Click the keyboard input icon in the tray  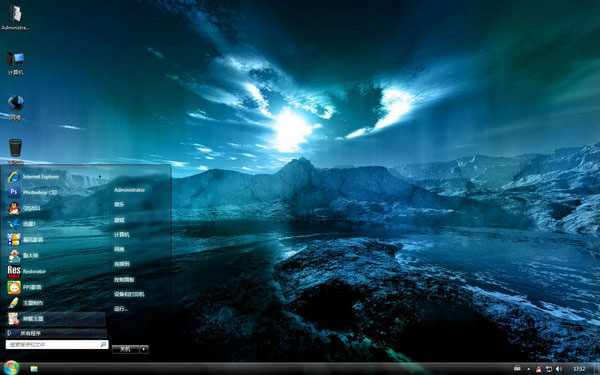517,368
